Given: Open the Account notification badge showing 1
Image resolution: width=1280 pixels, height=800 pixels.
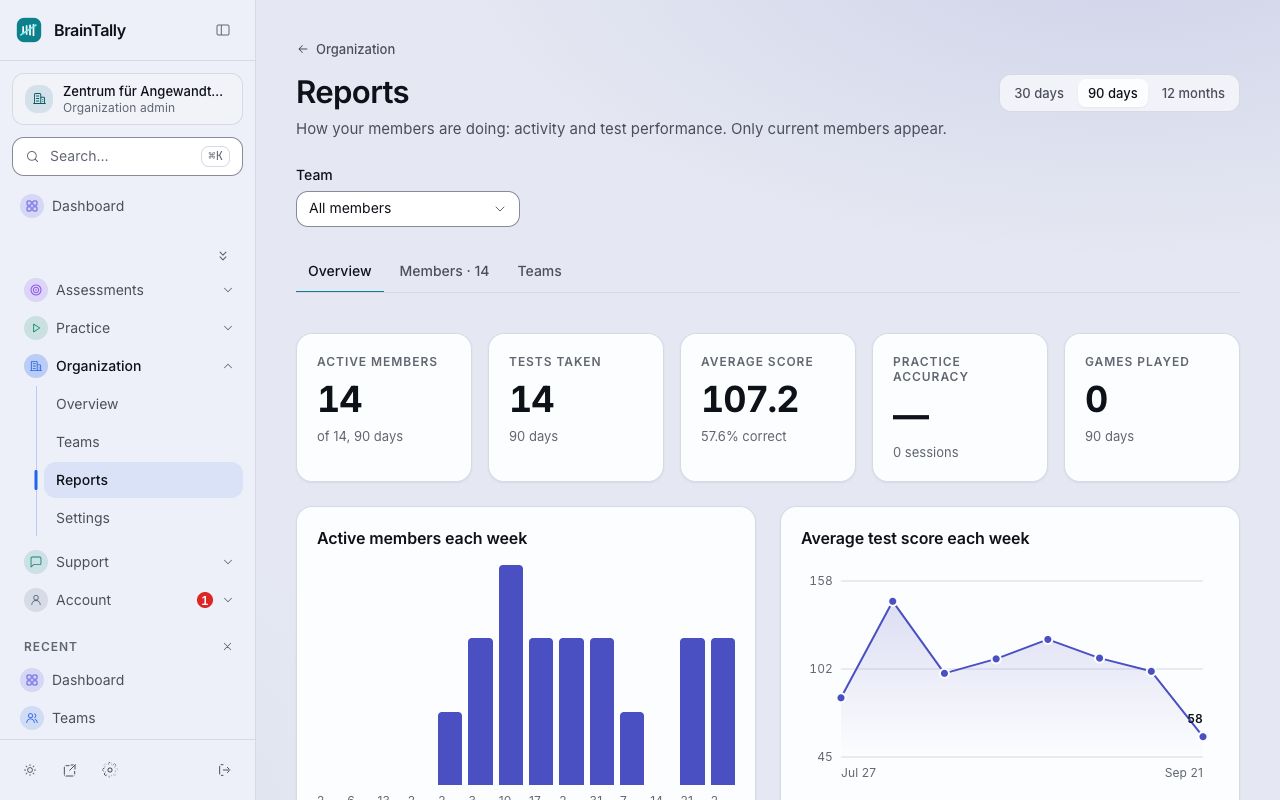Looking at the screenshot, I should coord(205,600).
